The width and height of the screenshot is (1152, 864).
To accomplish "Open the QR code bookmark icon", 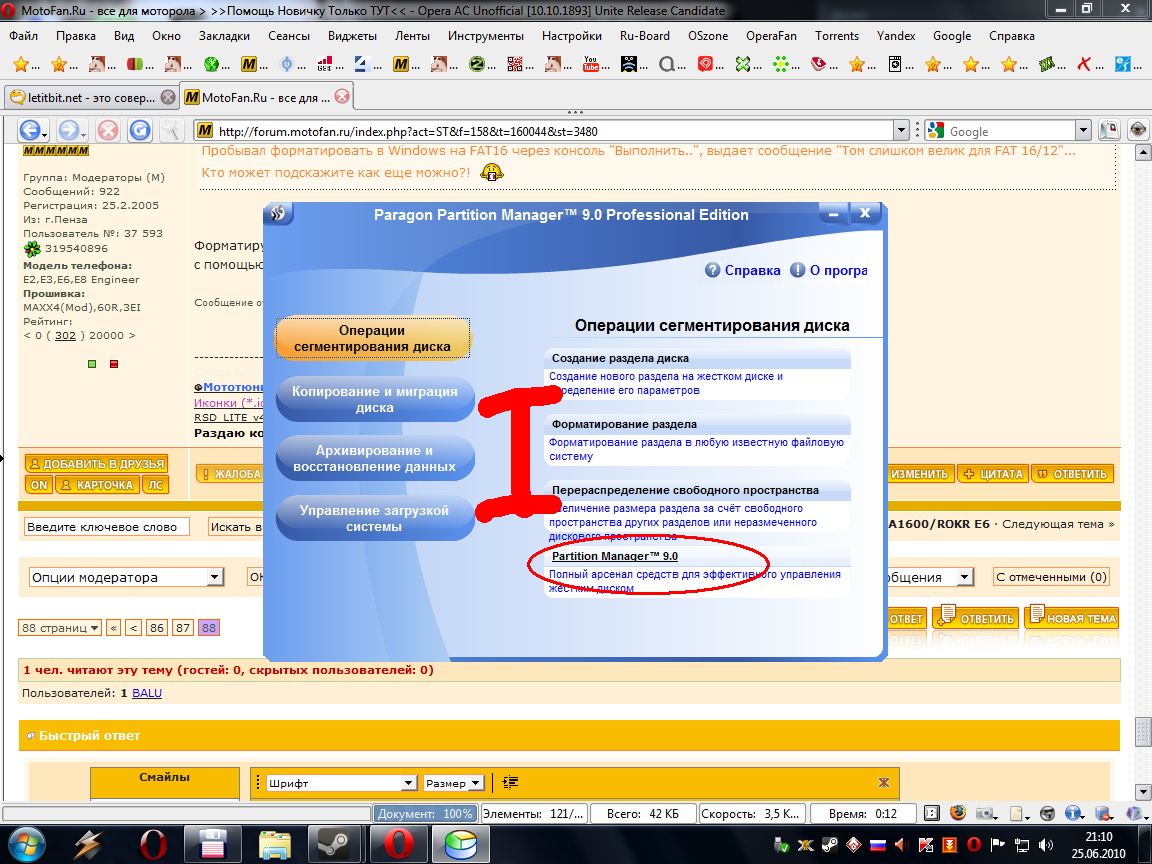I will (x=514, y=65).
